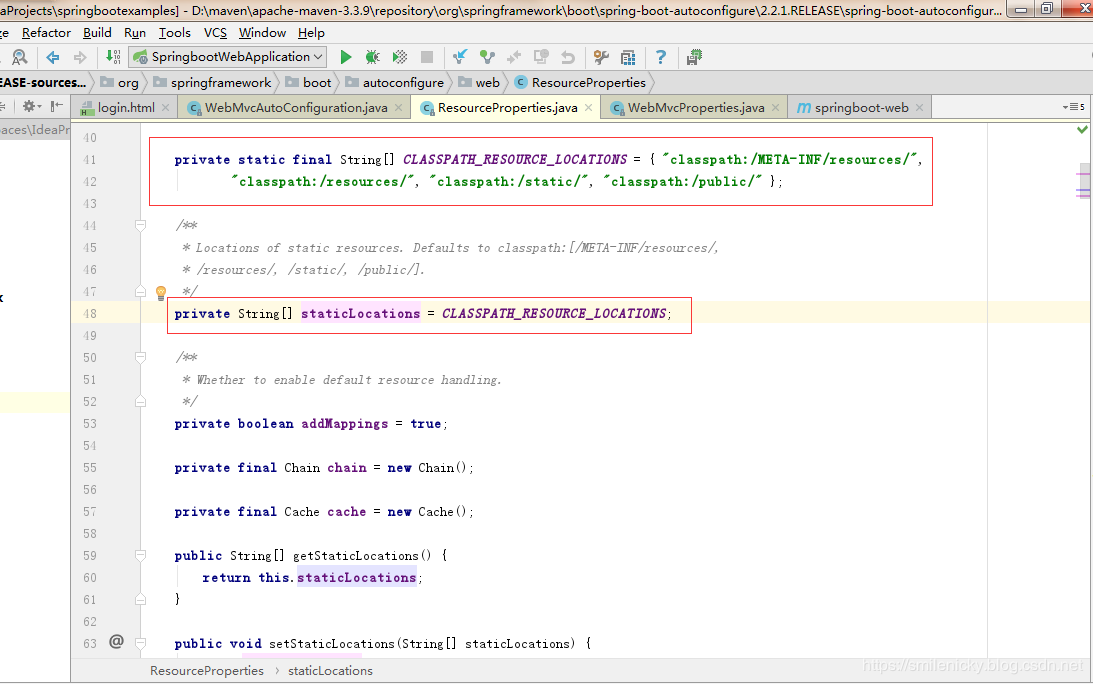1093x684 pixels.
Task: Click the build project binary arrow icon
Action: 113,57
